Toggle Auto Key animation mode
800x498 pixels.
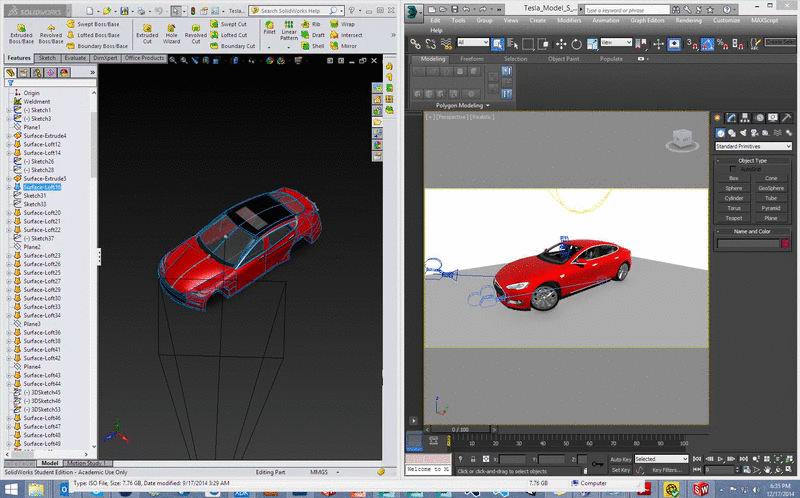pos(620,459)
